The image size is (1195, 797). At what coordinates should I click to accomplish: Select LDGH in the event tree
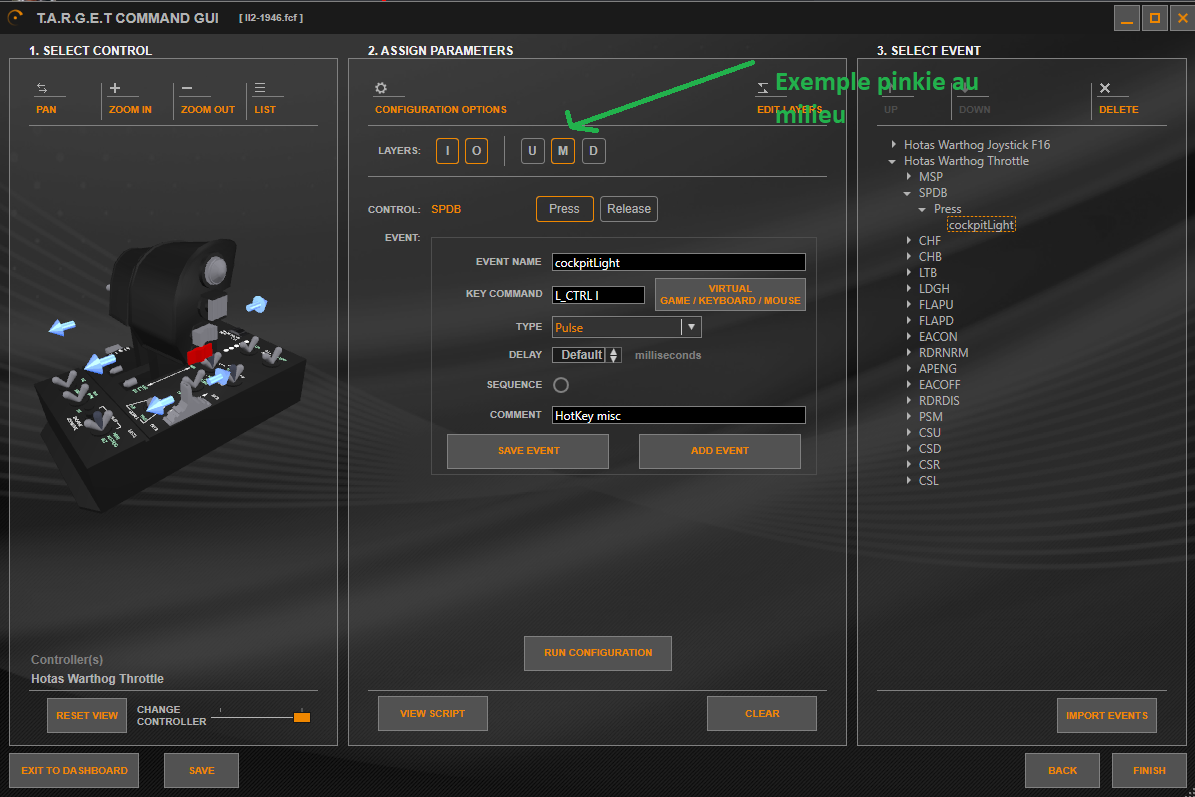click(934, 289)
